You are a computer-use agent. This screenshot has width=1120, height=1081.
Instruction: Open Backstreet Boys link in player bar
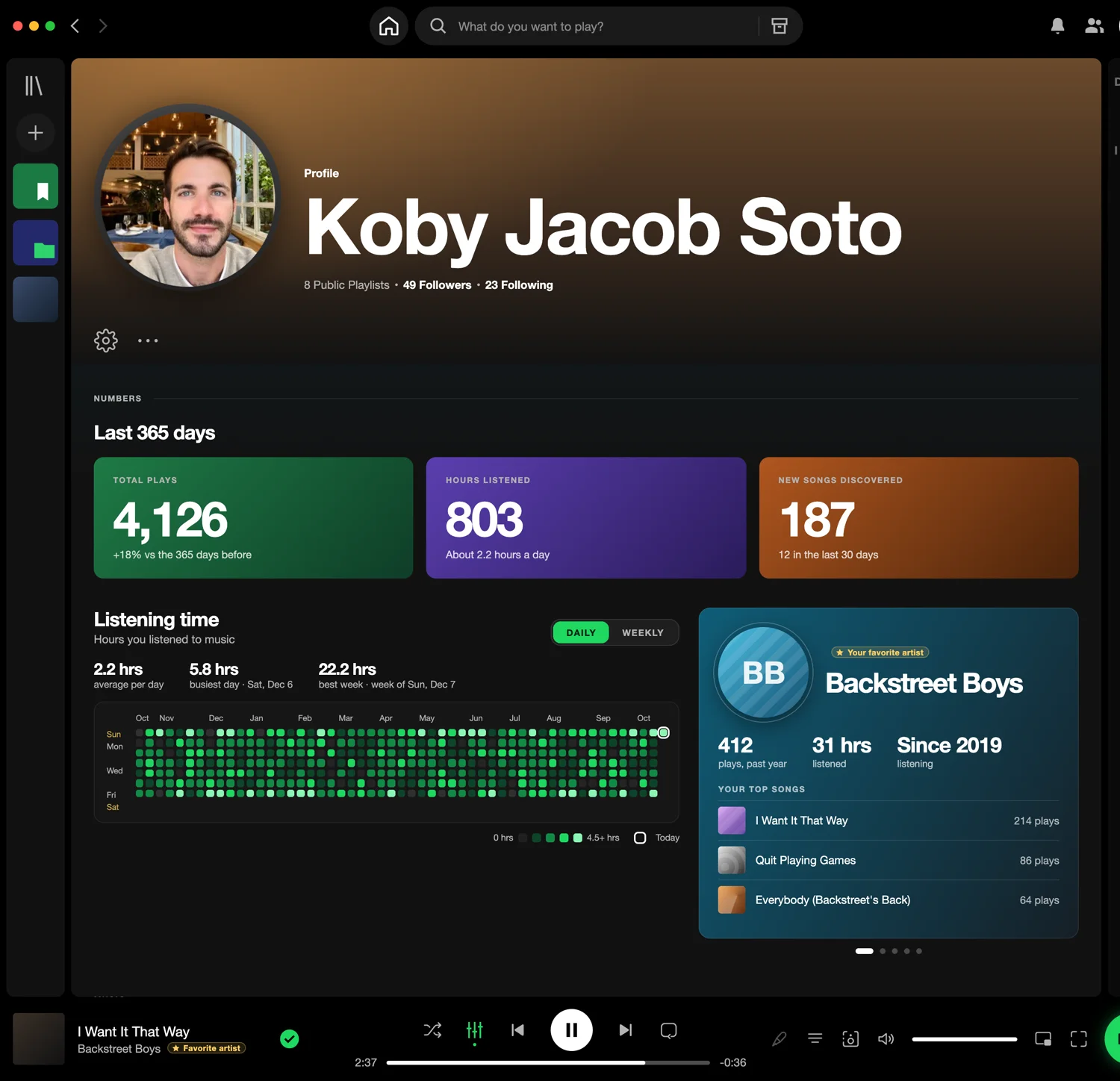(119, 1049)
